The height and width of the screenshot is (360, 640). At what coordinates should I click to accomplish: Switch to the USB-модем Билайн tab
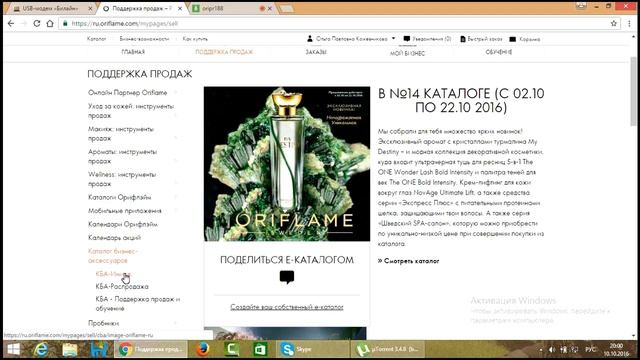click(50, 9)
